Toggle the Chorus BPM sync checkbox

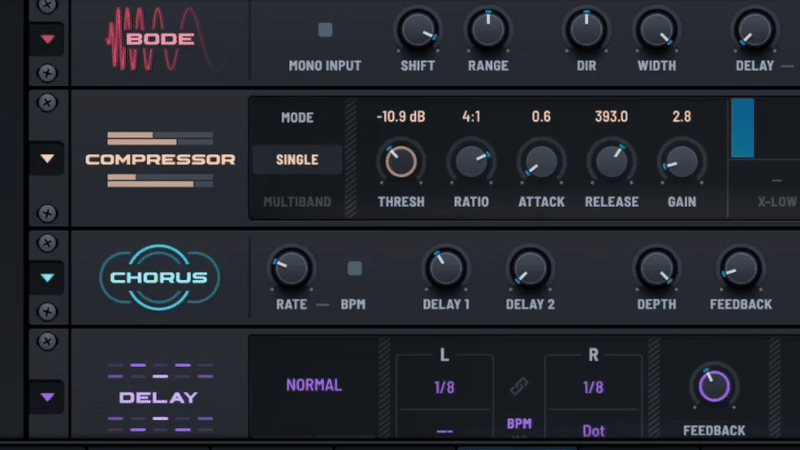coord(354,268)
